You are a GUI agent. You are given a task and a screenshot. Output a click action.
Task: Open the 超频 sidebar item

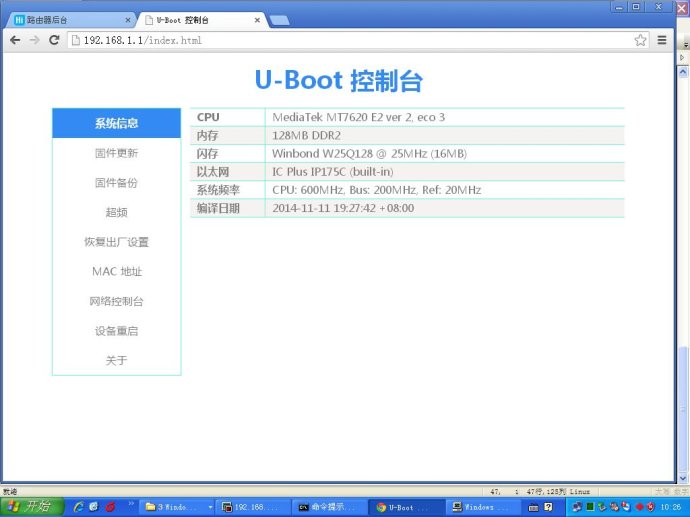117,212
